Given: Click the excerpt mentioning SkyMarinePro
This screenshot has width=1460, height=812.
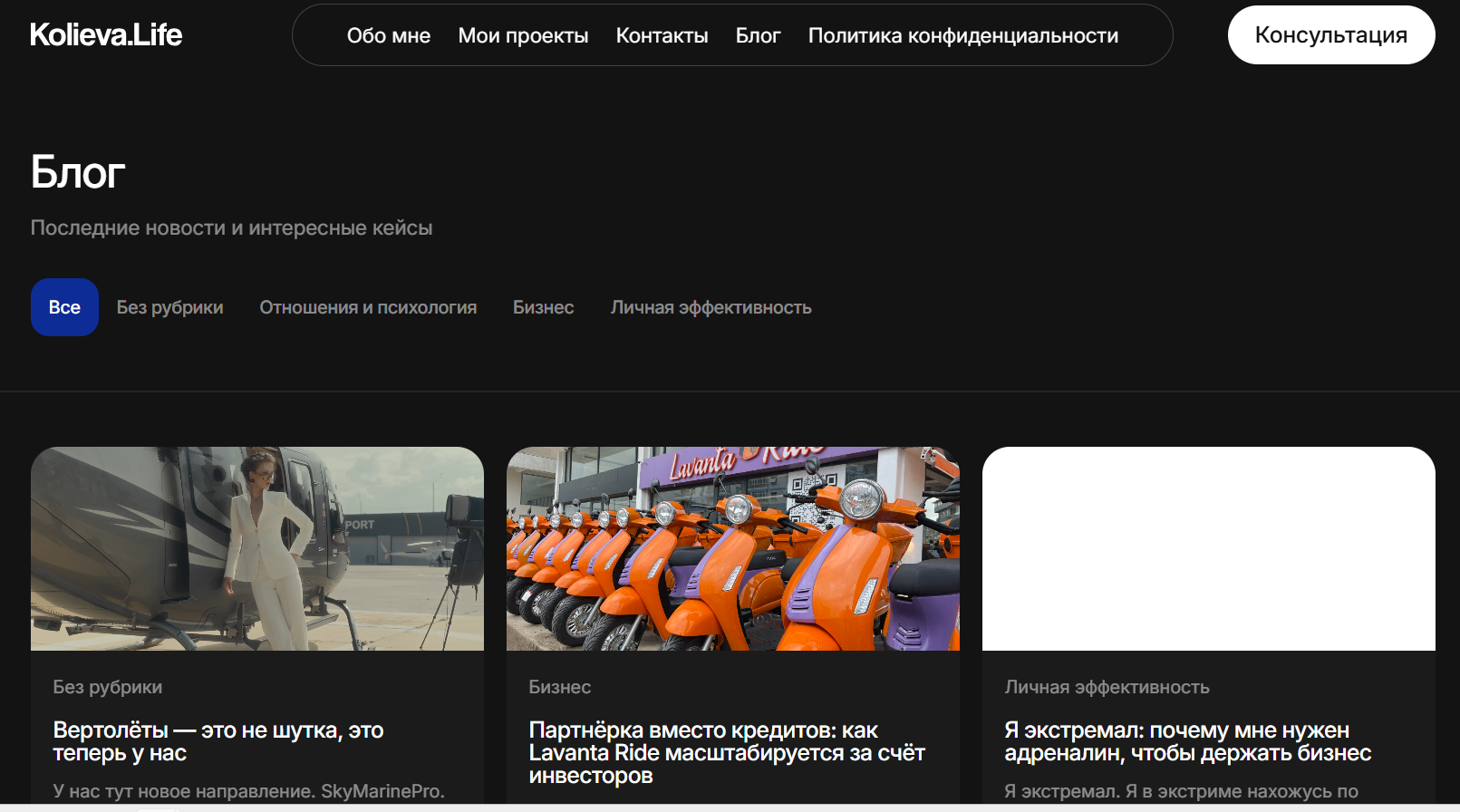Looking at the screenshot, I should [x=249, y=791].
